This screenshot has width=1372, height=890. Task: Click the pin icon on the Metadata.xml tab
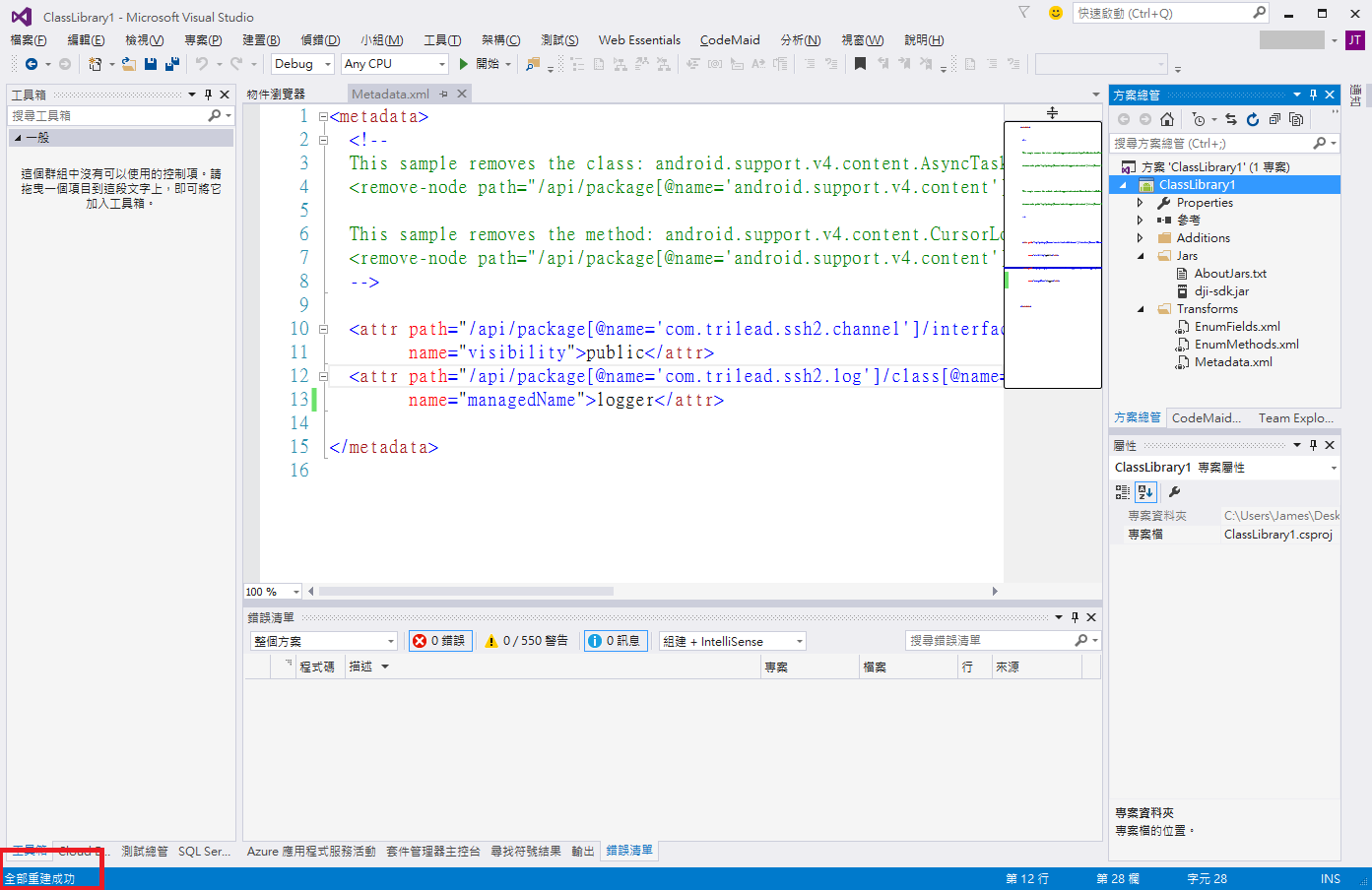coord(444,94)
